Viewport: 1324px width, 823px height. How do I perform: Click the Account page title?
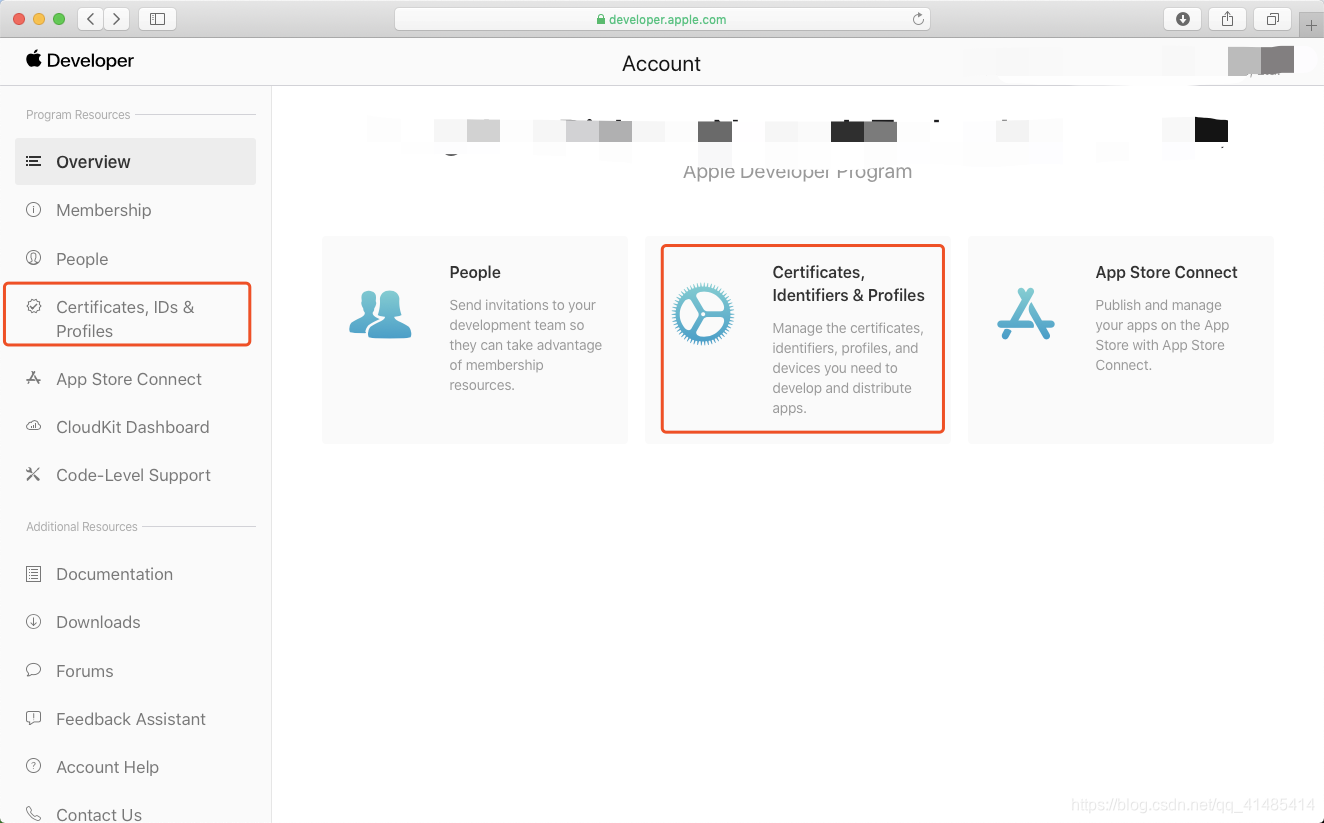(661, 63)
